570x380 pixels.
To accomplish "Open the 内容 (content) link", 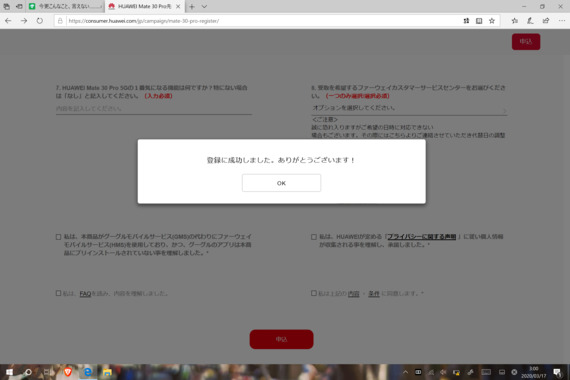I will (353, 293).
